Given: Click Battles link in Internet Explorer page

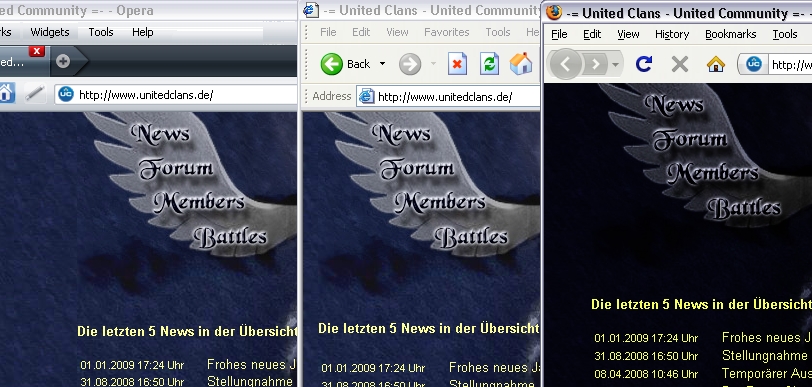Looking at the screenshot, I should pos(472,237).
